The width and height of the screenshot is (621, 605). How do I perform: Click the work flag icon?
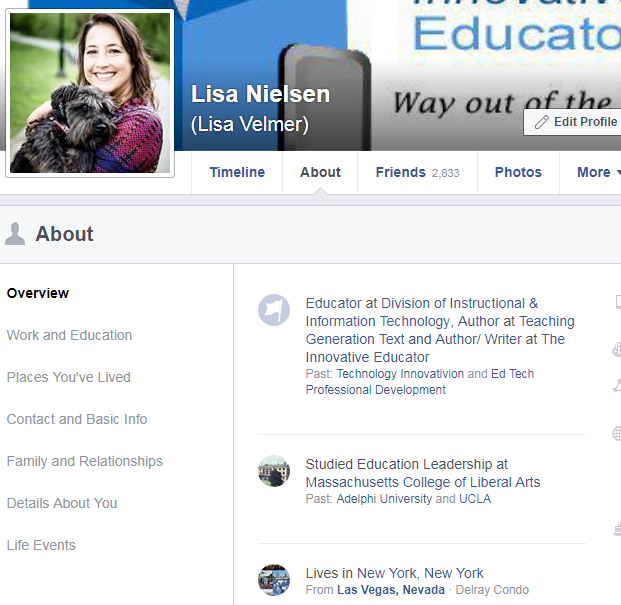[x=274, y=310]
